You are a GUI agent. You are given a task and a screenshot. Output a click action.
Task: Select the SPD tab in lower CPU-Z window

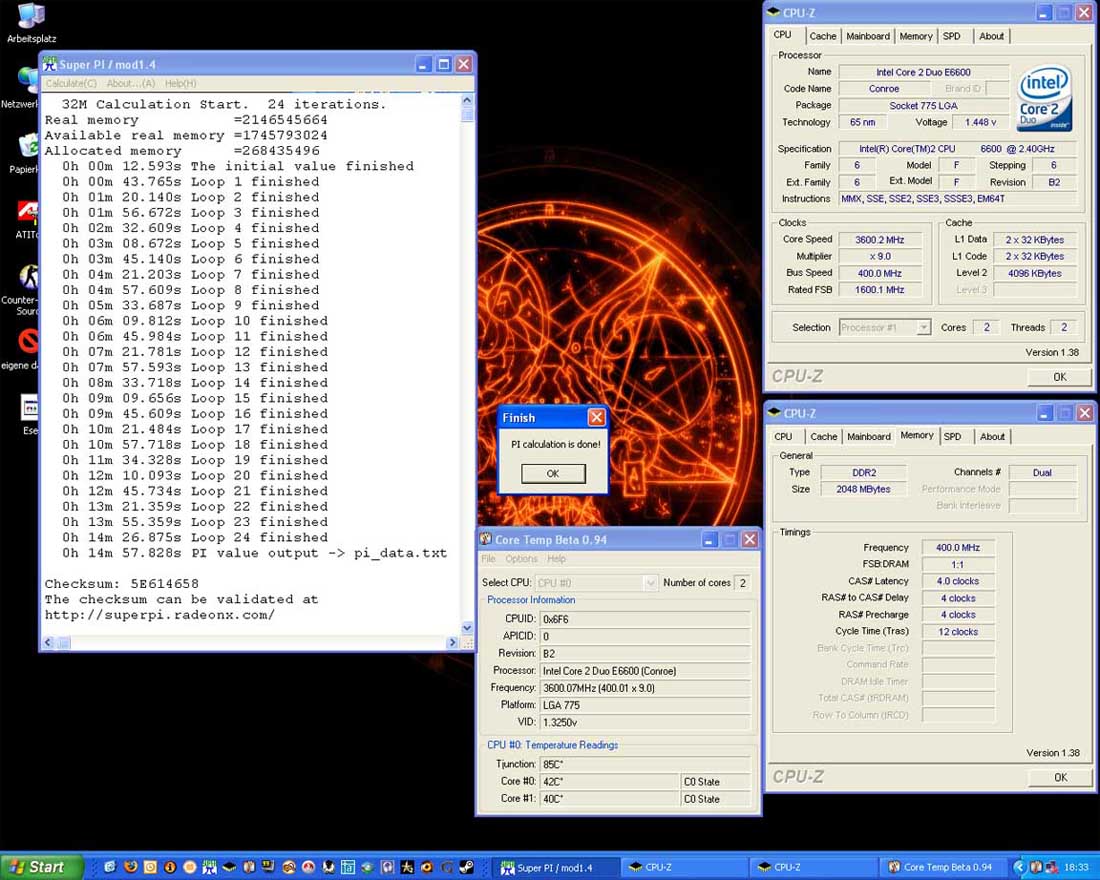(x=953, y=436)
